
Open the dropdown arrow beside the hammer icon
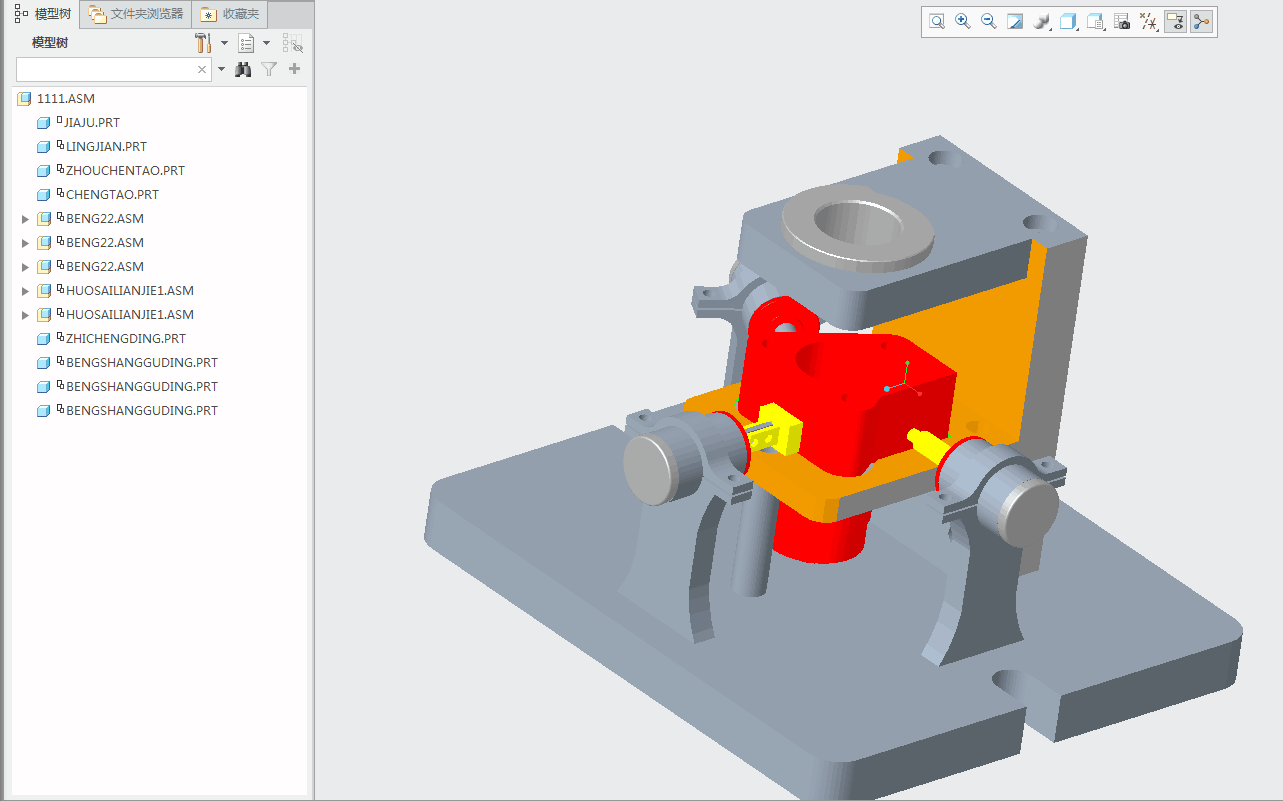[224, 43]
